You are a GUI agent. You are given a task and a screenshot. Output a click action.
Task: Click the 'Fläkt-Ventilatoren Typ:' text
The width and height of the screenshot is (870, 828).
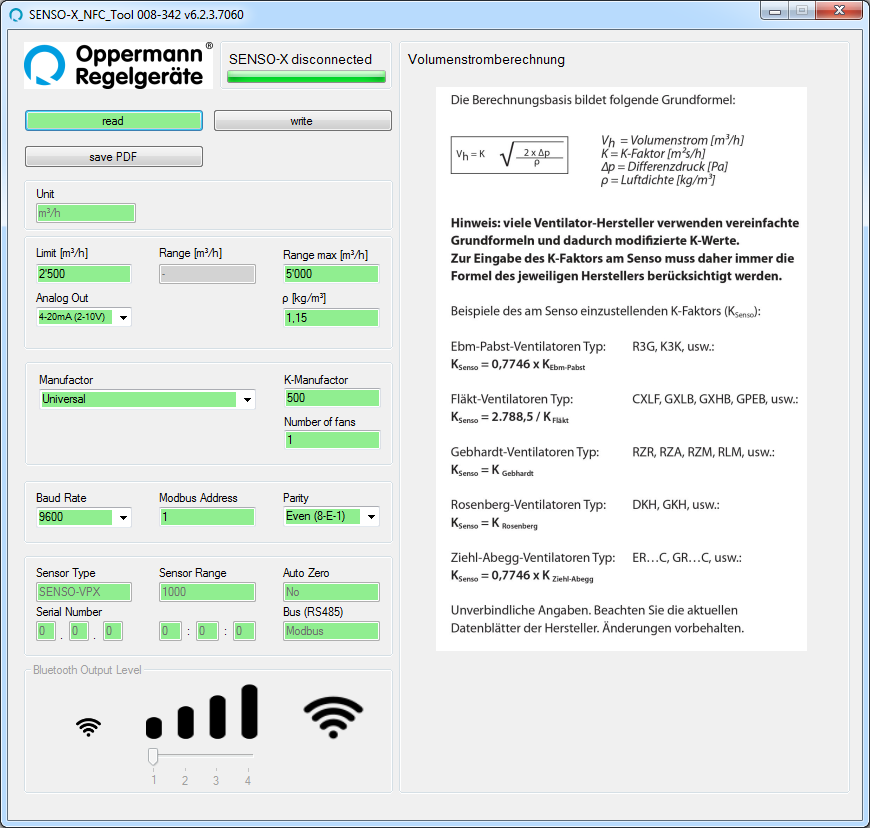pos(512,399)
